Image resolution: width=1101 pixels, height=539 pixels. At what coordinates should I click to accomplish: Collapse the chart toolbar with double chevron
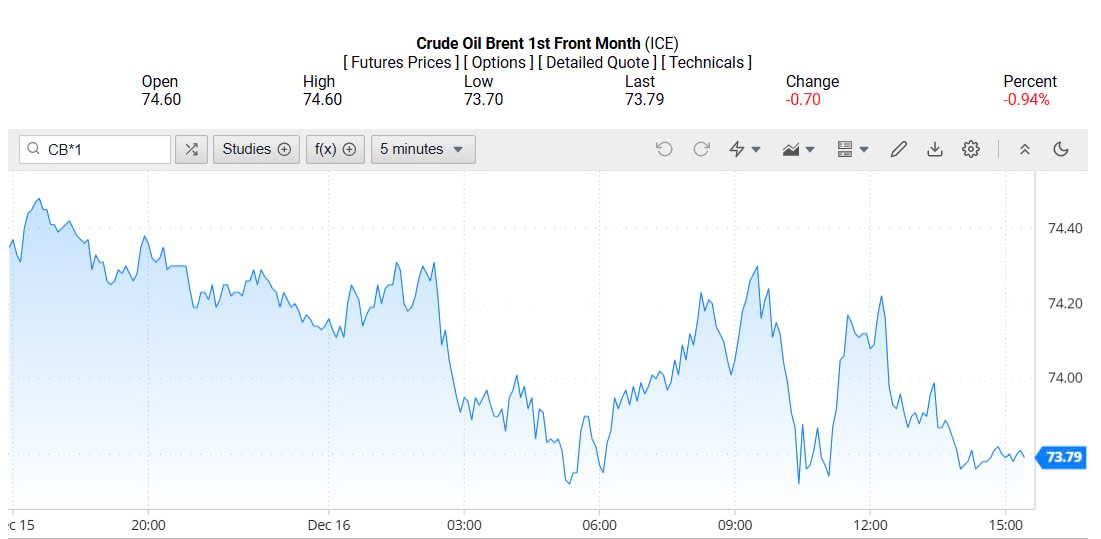point(1025,149)
